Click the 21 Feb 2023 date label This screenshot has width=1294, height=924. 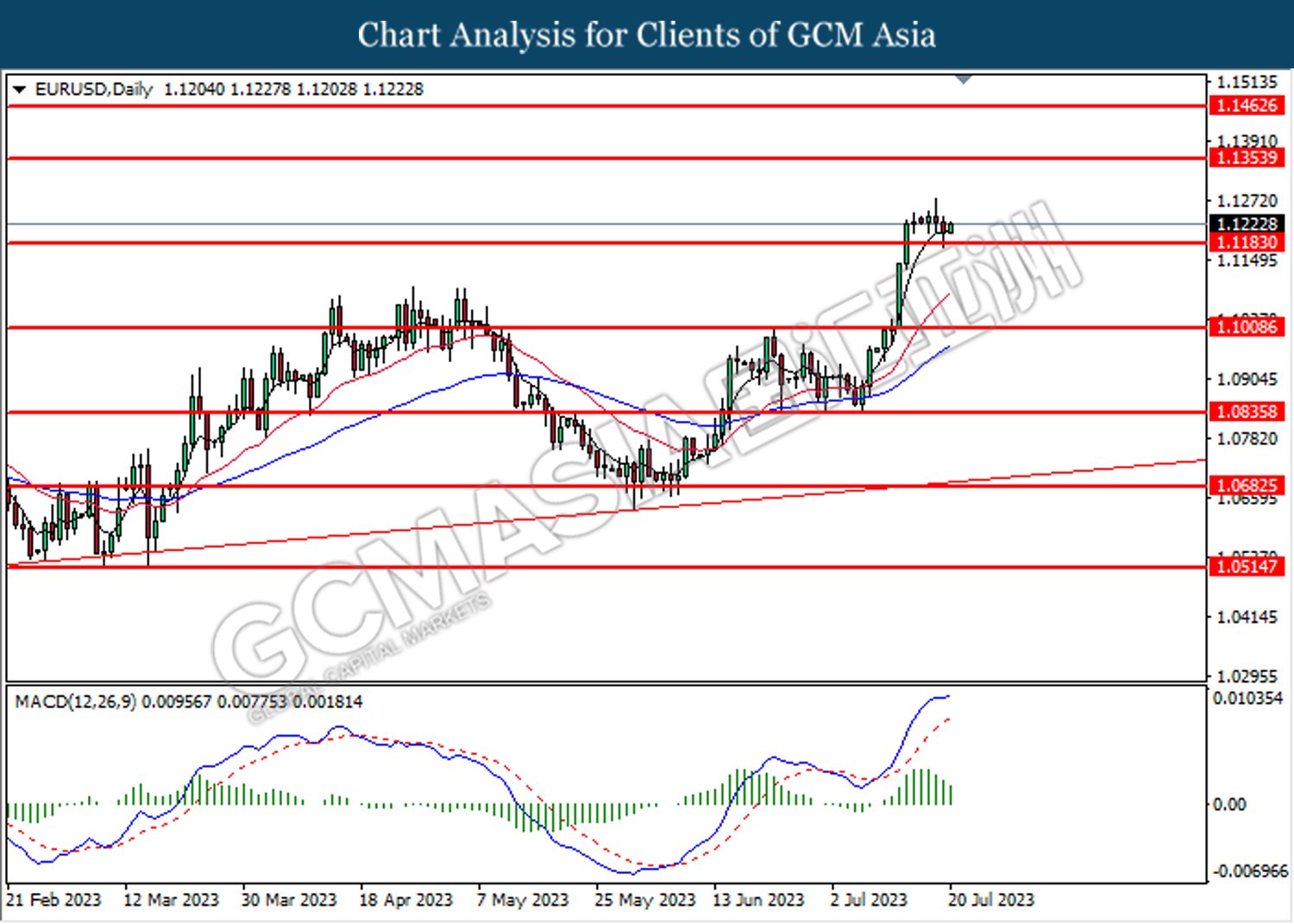pos(53,900)
